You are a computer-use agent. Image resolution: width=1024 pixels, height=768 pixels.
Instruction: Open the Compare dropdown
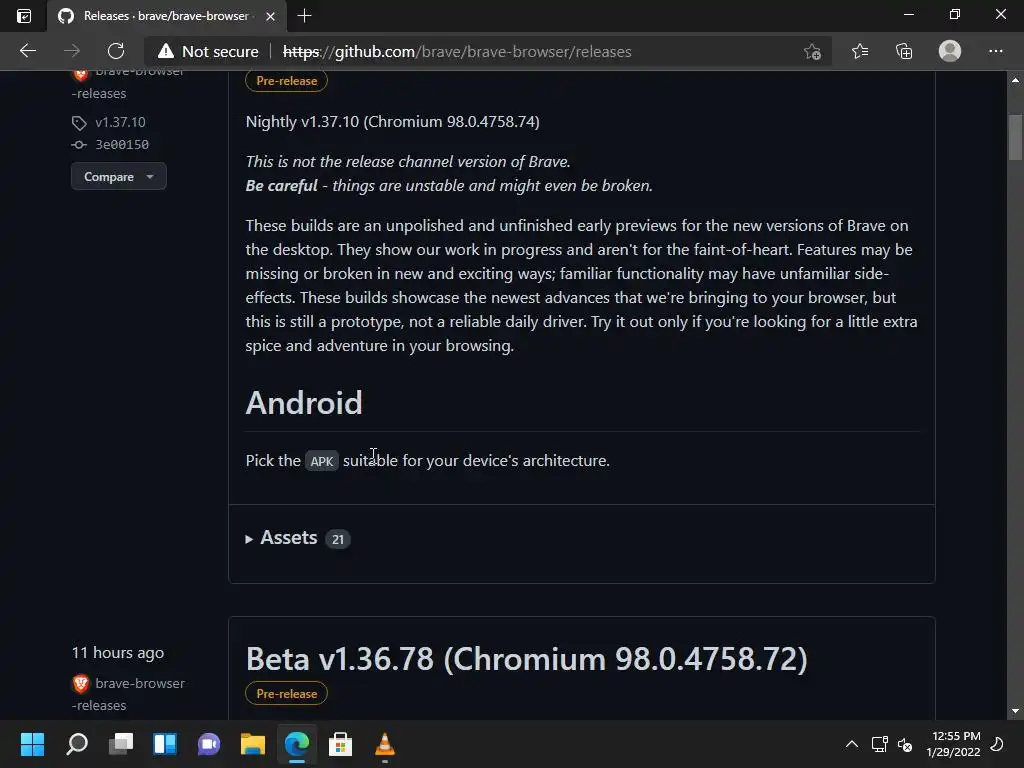pos(119,176)
